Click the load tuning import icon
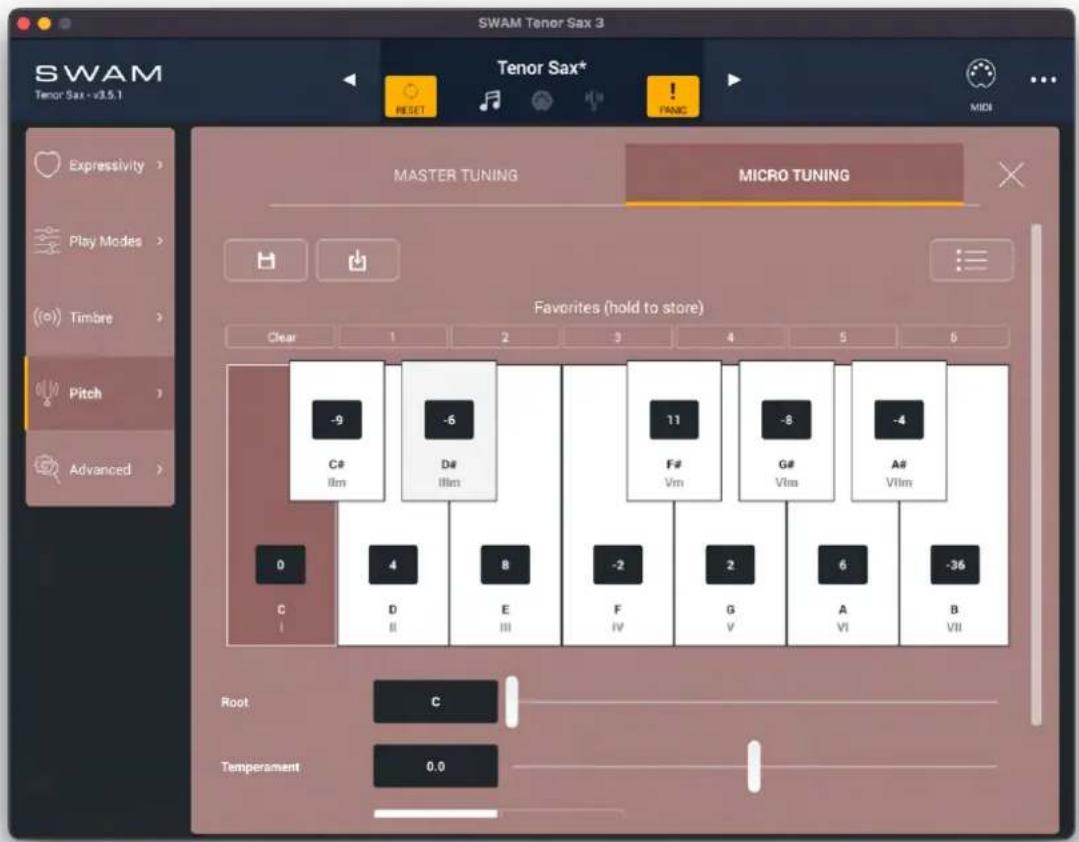Image resolution: width=1079 pixels, height=842 pixels. point(357,260)
